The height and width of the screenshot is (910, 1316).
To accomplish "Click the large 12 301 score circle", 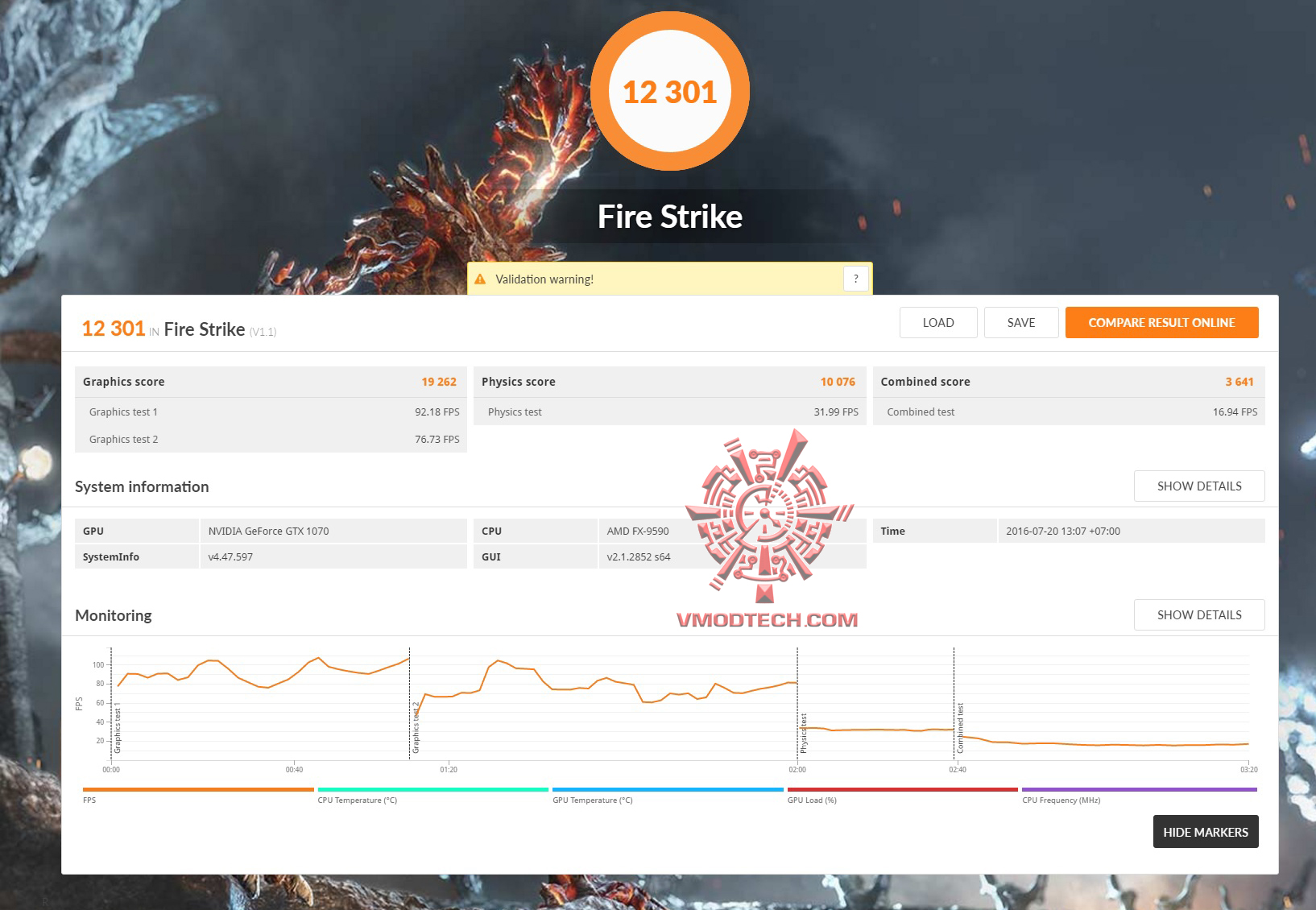I will click(x=670, y=91).
